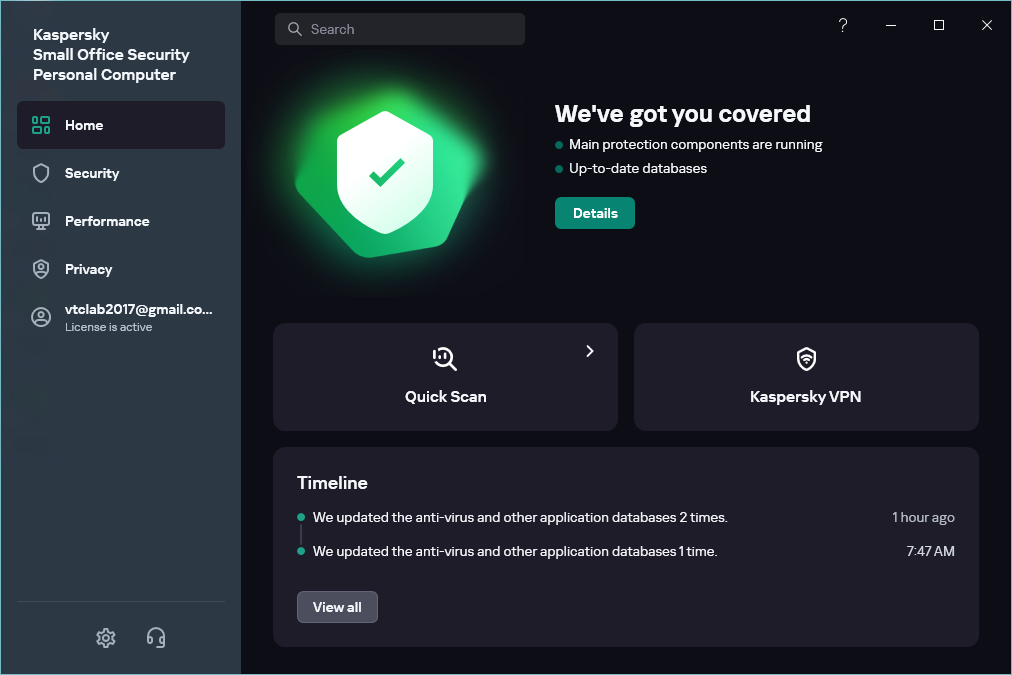Click the Quick Scan magnifier icon

(x=445, y=359)
